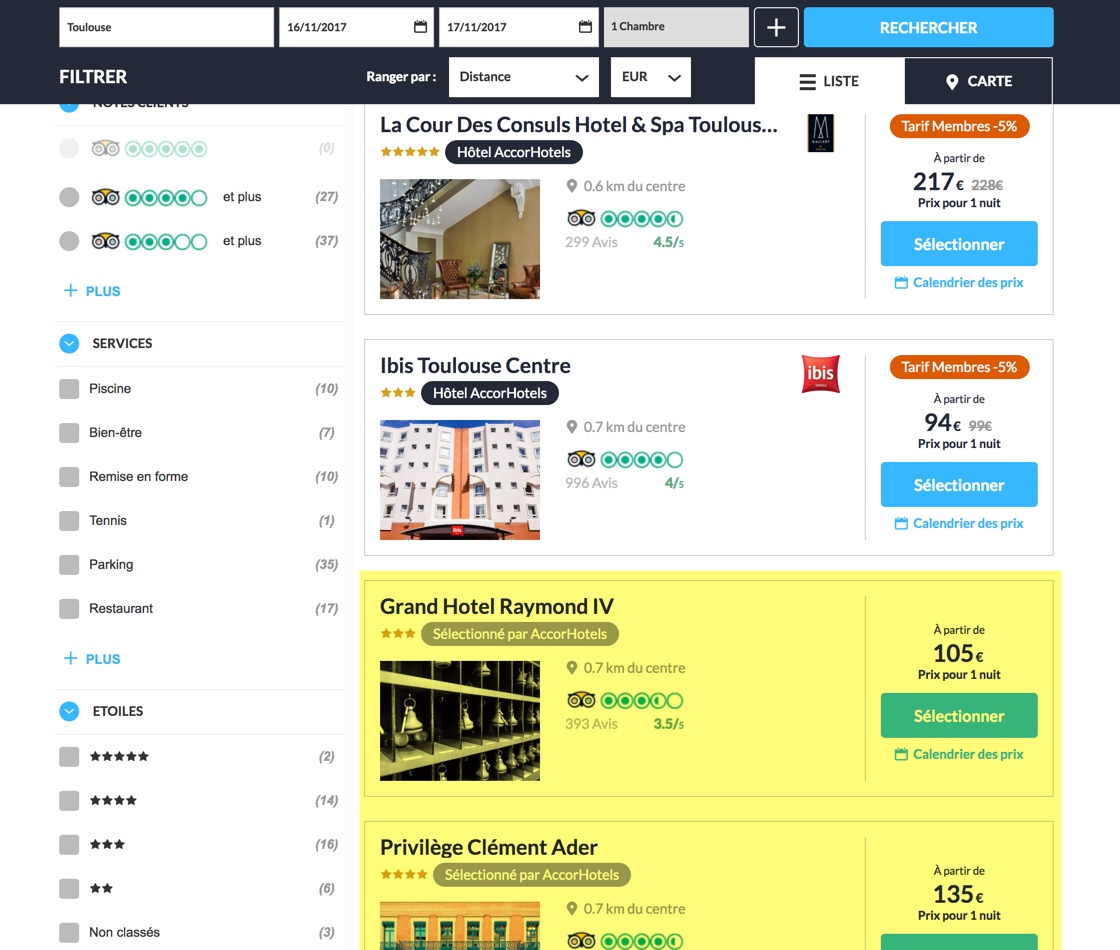Click the location pin under Ibis Toulouse Centre
The width and height of the screenshot is (1120, 950).
click(x=571, y=426)
